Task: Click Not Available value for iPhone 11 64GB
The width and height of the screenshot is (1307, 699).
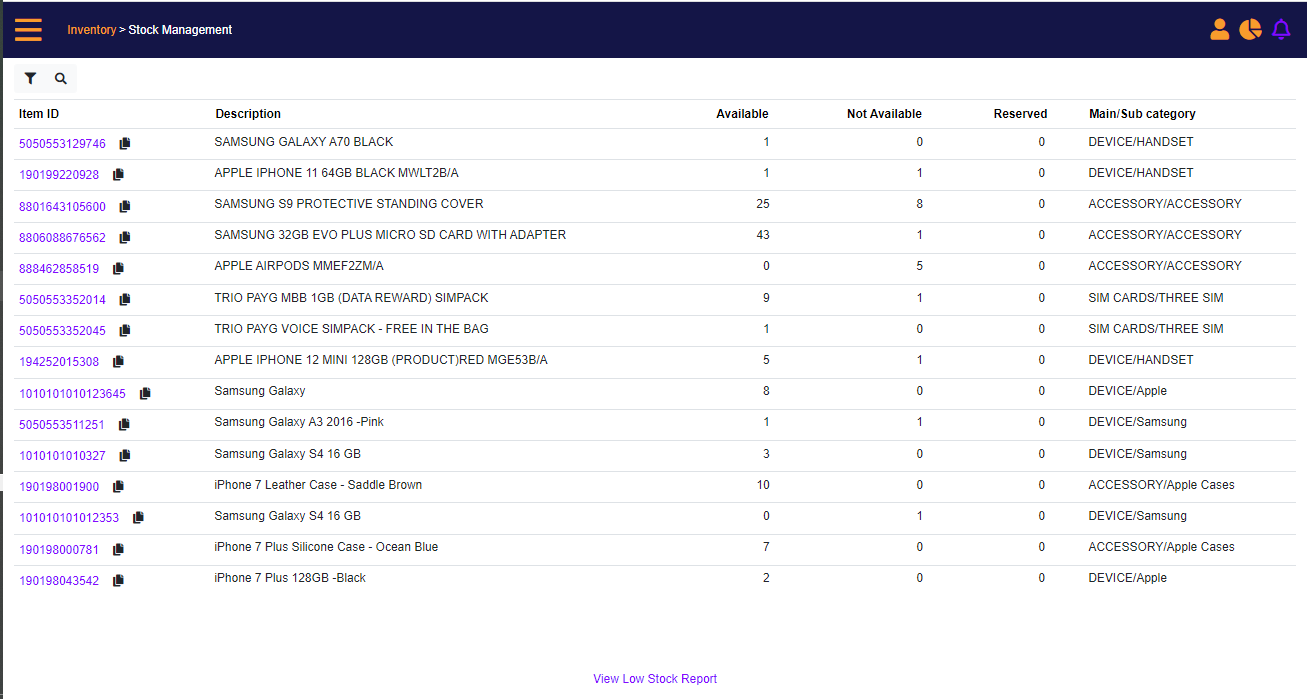Action: coord(920,173)
